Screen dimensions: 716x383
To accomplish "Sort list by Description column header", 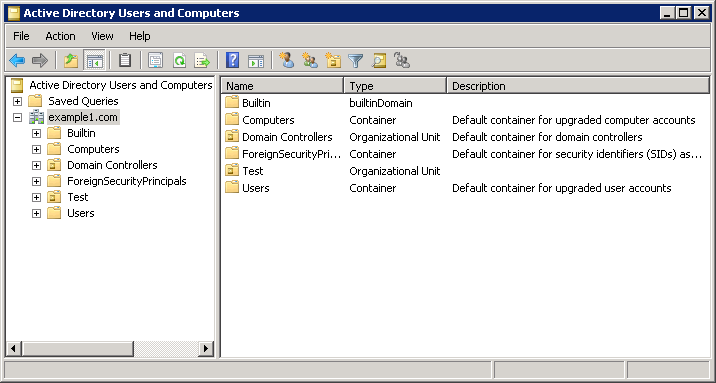I will click(578, 86).
